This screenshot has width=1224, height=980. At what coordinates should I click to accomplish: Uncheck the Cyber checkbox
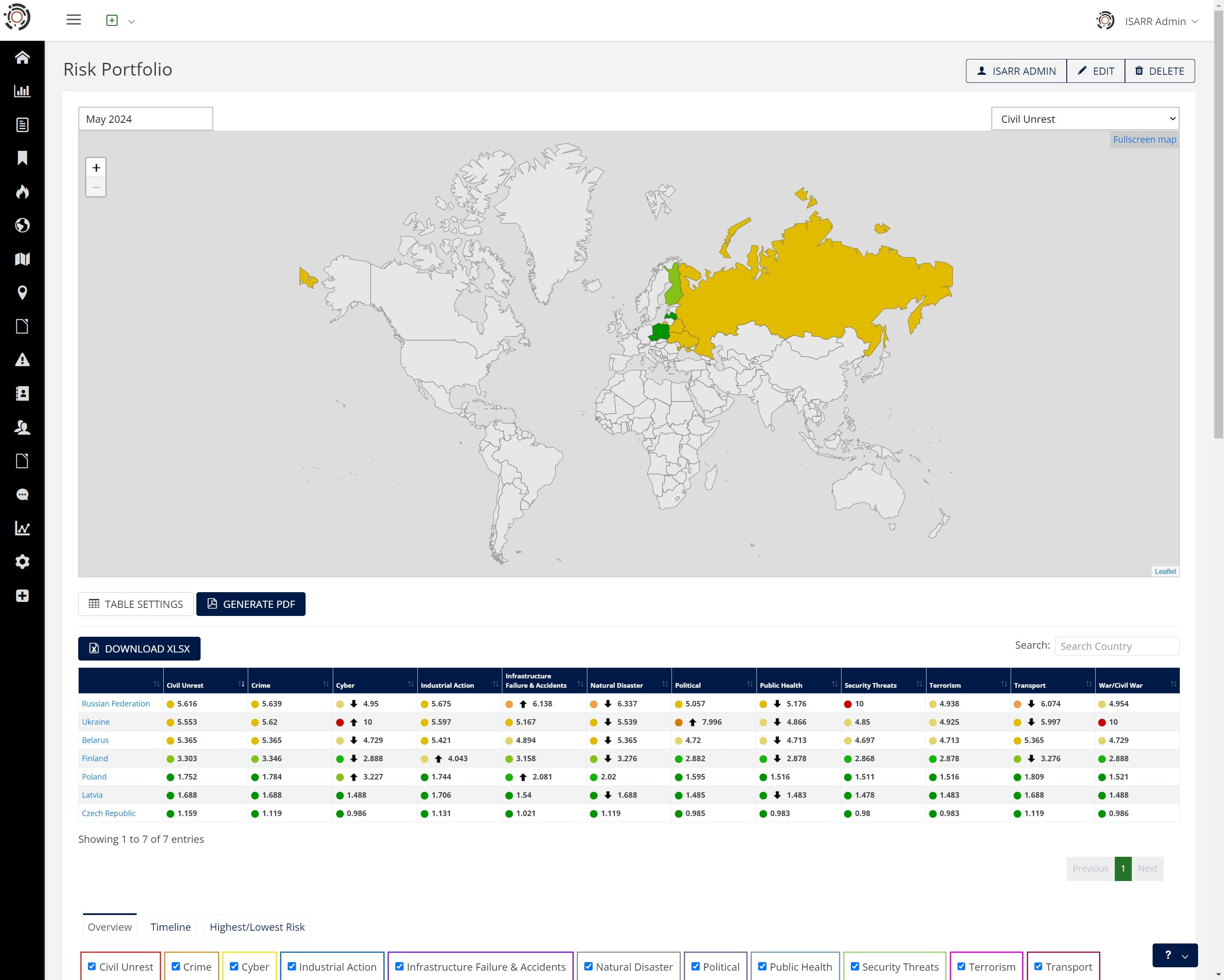[234, 966]
